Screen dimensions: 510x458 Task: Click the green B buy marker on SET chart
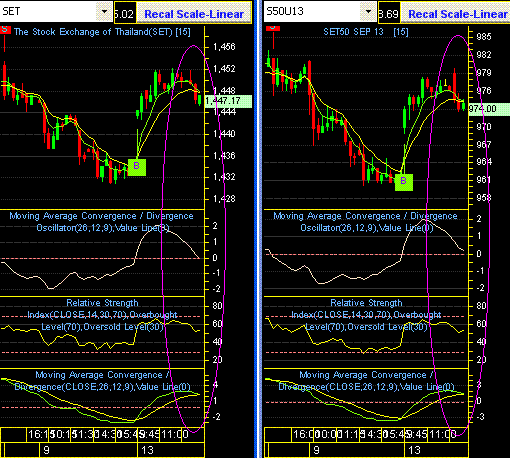[x=137, y=167]
